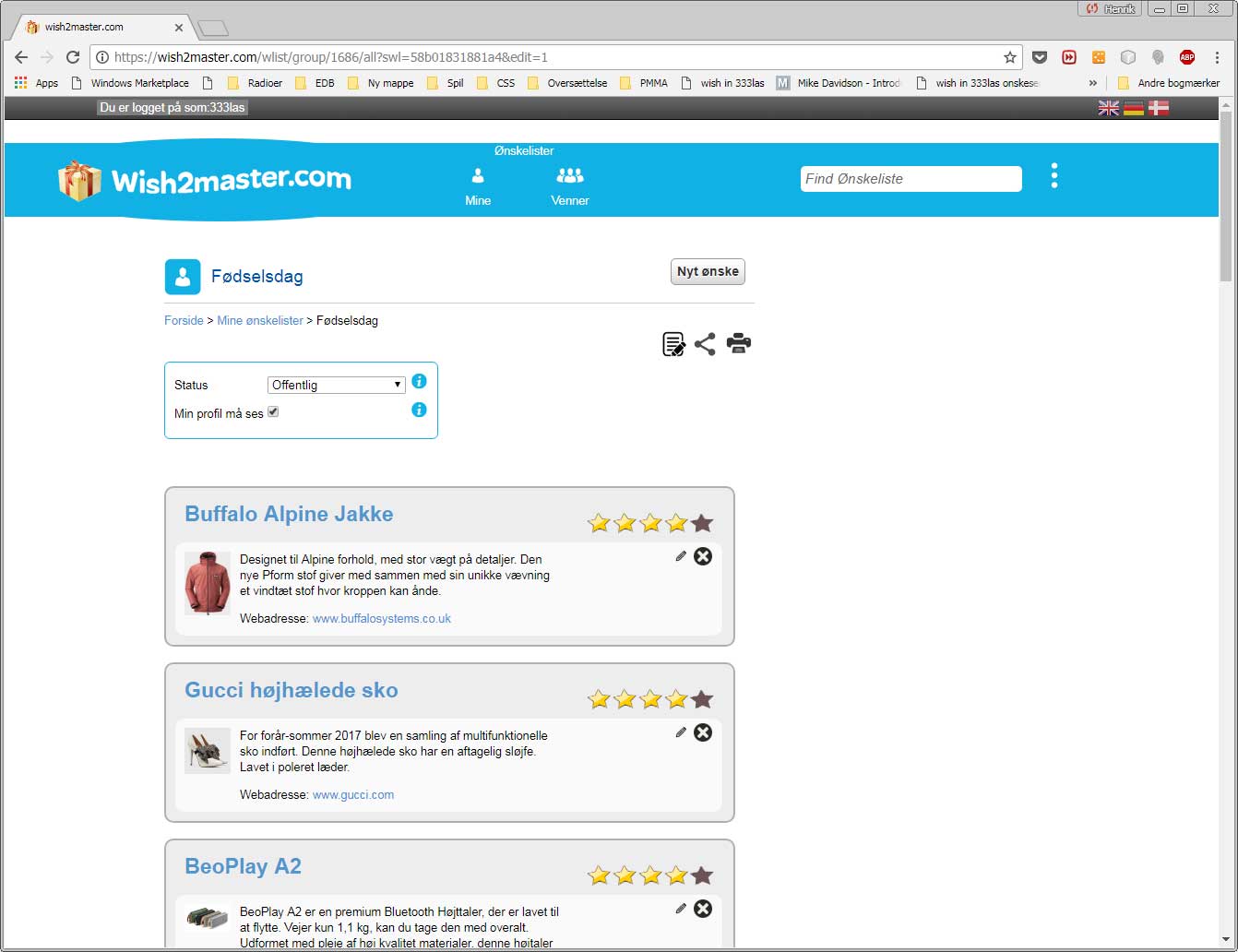The width and height of the screenshot is (1238, 952).
Task: Open the Oversættelse bookmark folder
Action: tap(567, 83)
